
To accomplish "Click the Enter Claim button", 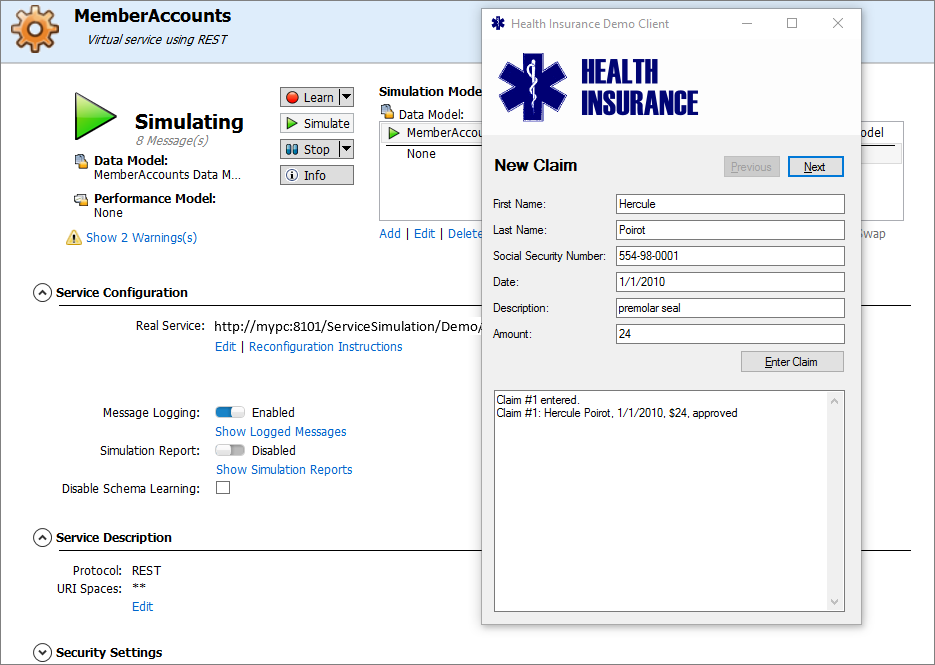I will tap(792, 362).
